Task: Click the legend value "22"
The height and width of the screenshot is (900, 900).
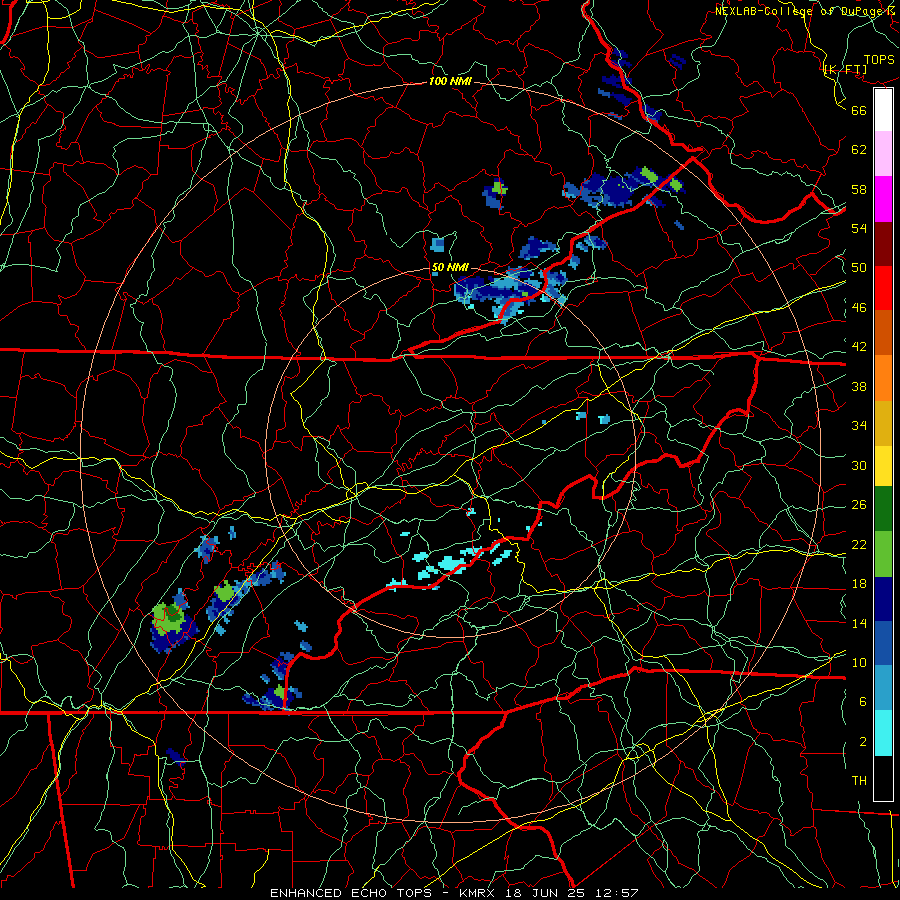Action: pos(859,544)
